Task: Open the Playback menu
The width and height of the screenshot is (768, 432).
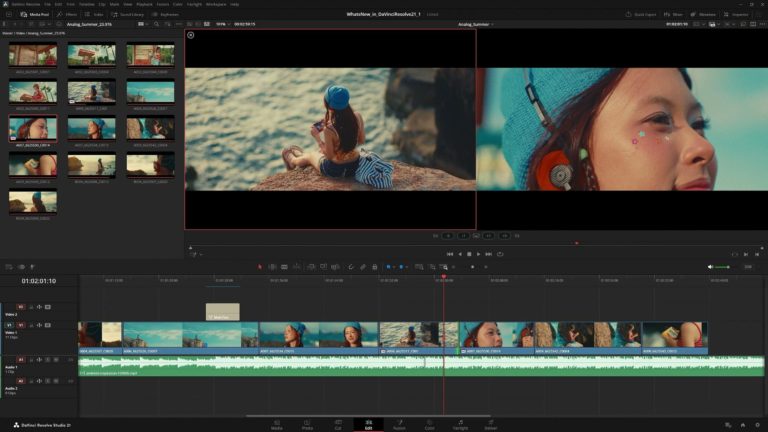Action: (144, 4)
